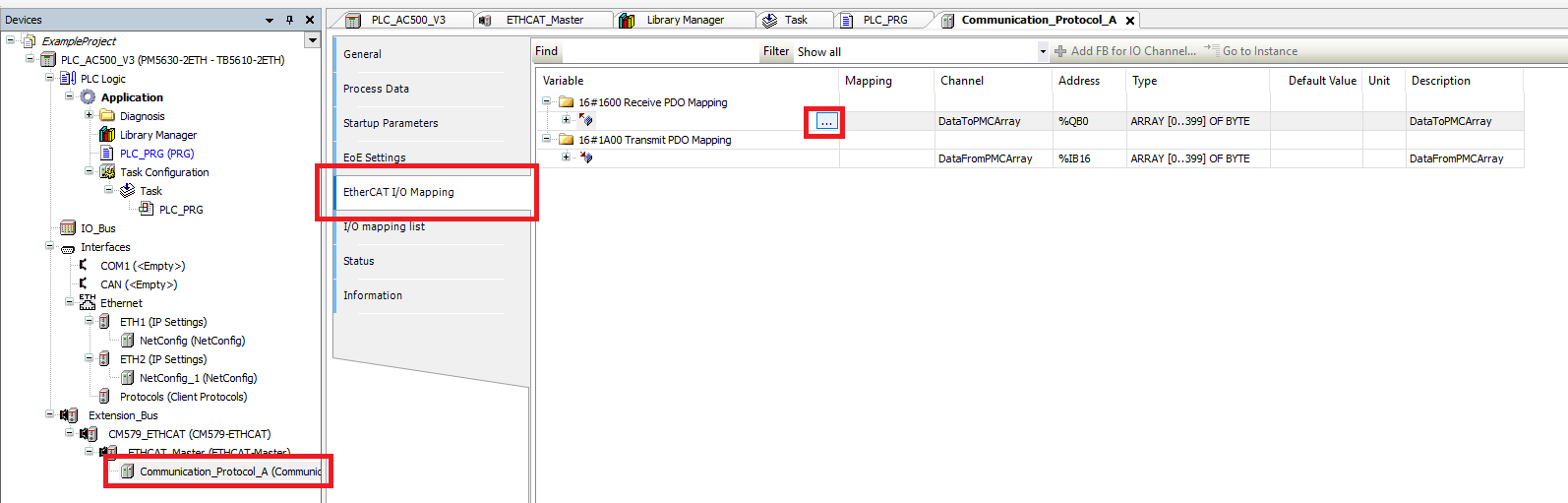Click Go to Instance
This screenshot has height=503, width=1568.
tap(1258, 51)
